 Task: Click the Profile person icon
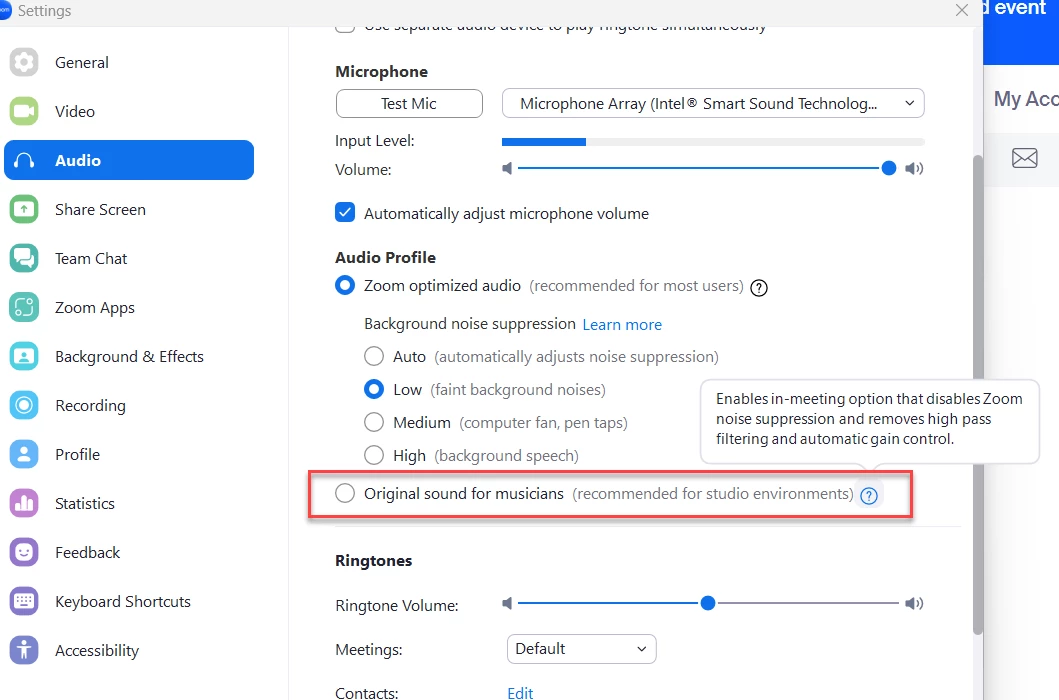pos(24,455)
